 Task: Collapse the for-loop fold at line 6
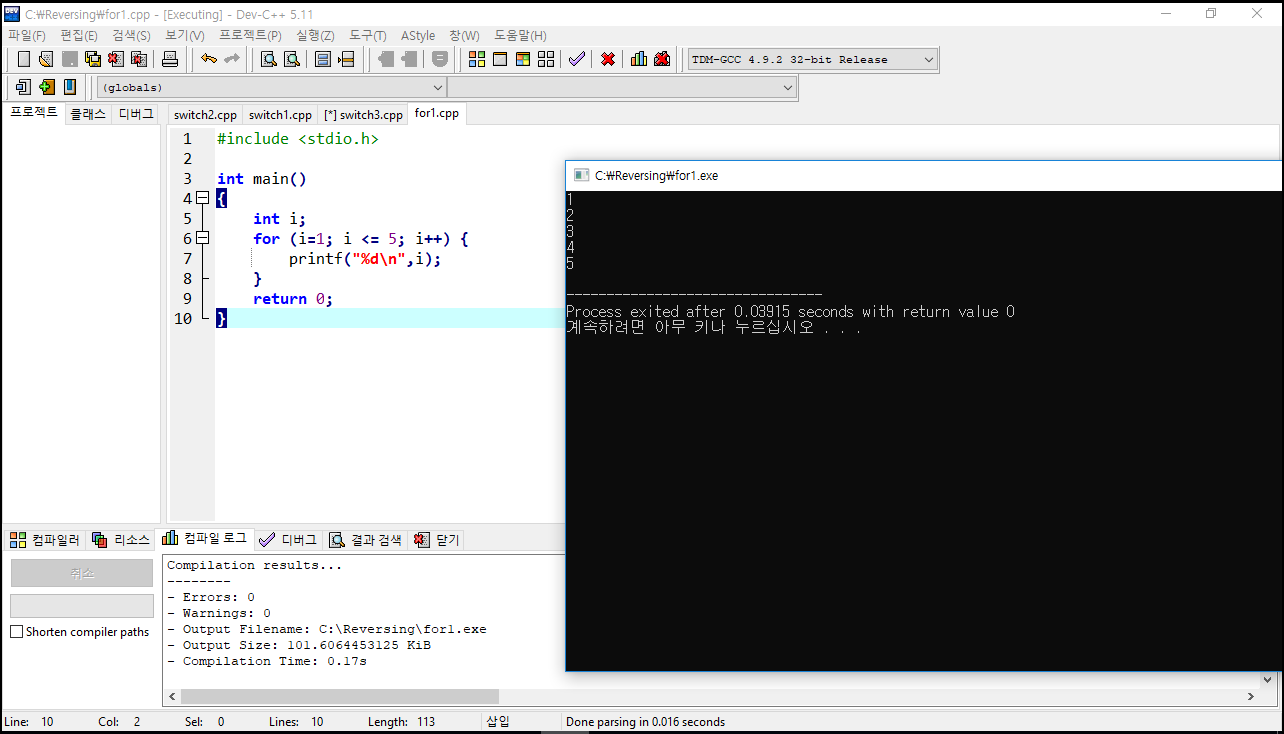tap(203, 238)
